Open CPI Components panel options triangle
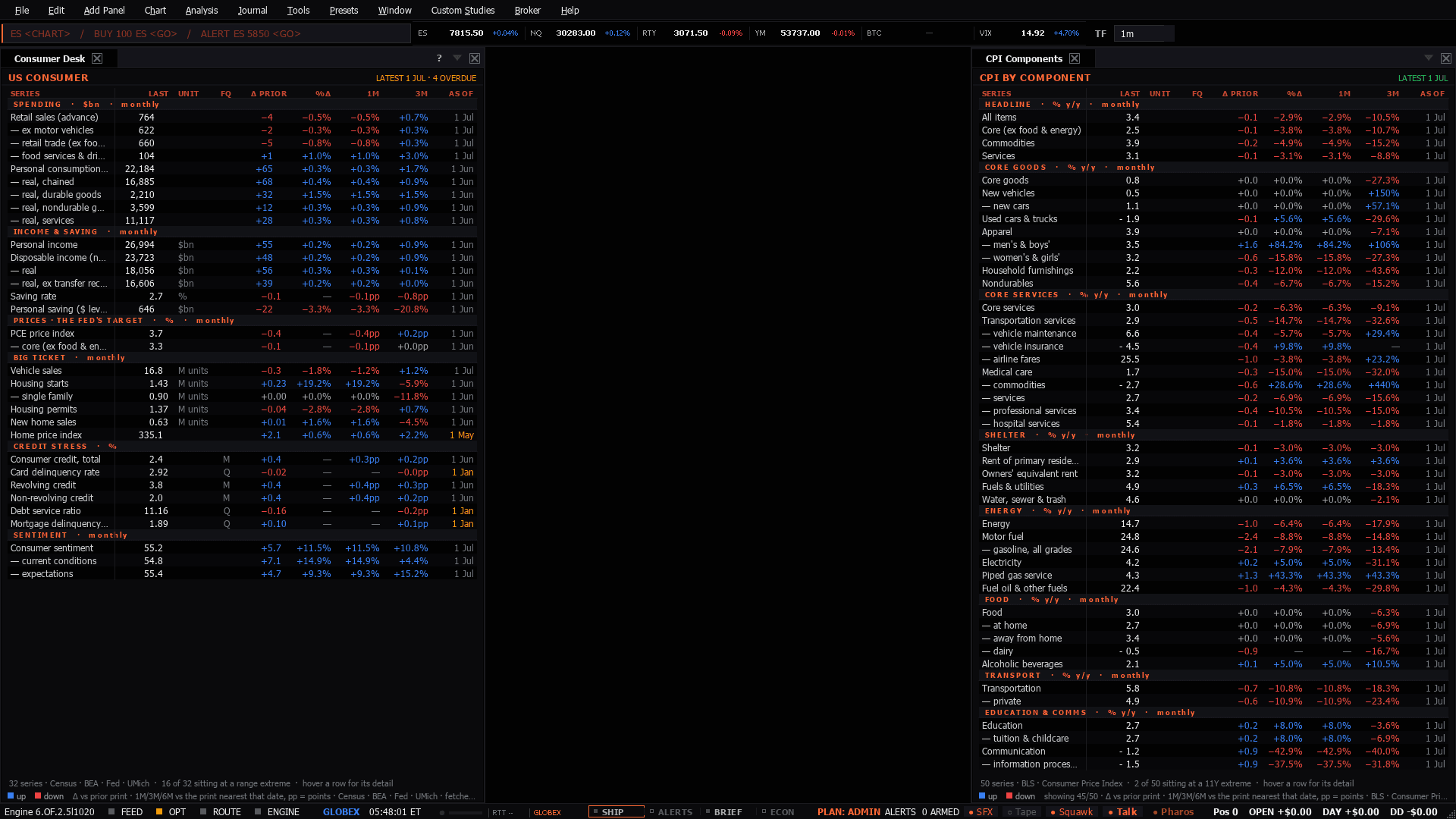This screenshot has height=819, width=1456. point(1429,58)
